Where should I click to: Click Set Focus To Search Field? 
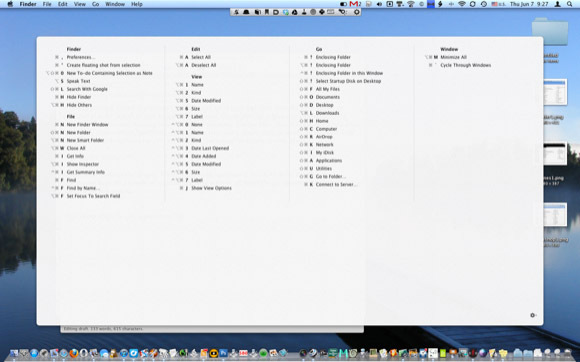[93, 196]
